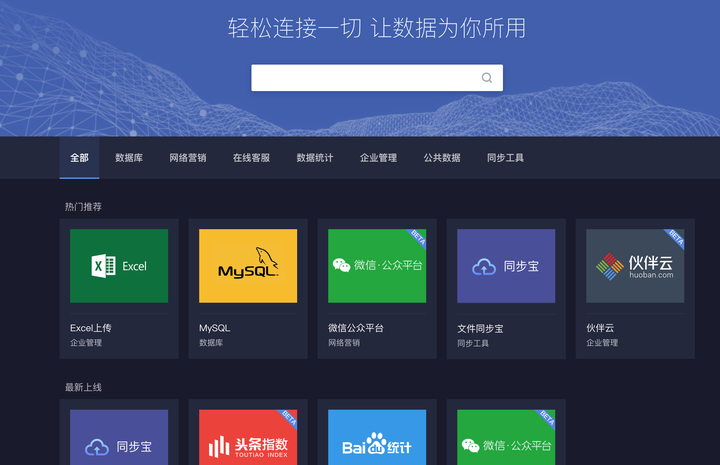Switch to the 在线客服 tab
This screenshot has height=465, width=720.
pyautogui.click(x=251, y=158)
